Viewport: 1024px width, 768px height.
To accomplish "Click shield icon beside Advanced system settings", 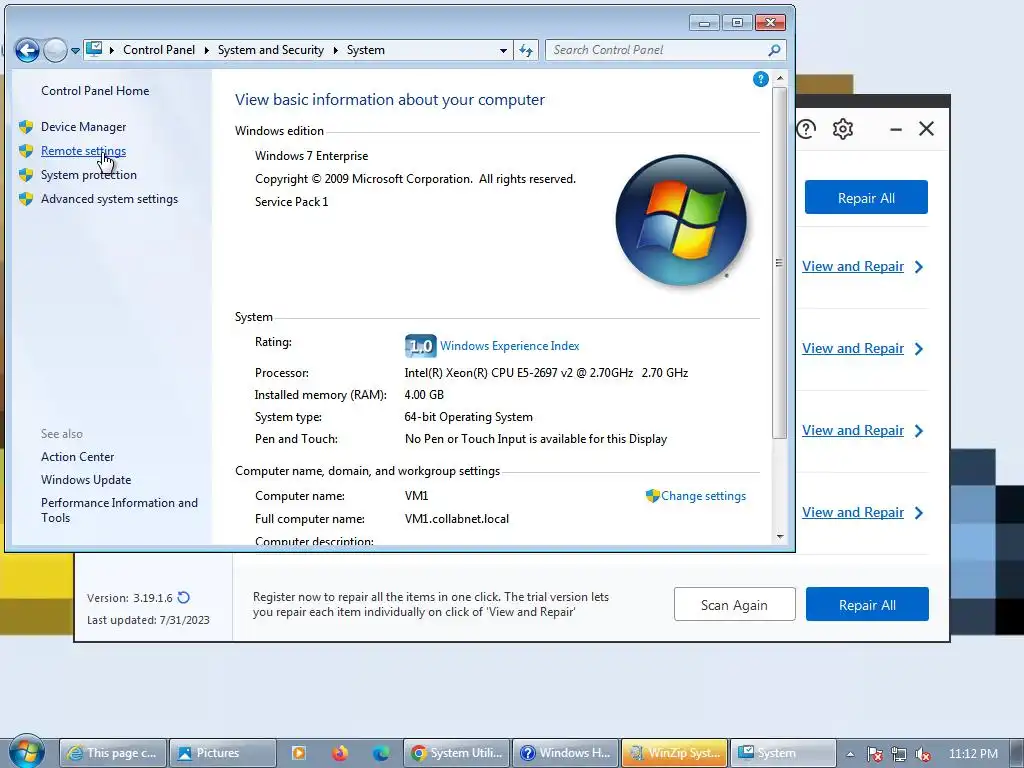I will (x=26, y=199).
